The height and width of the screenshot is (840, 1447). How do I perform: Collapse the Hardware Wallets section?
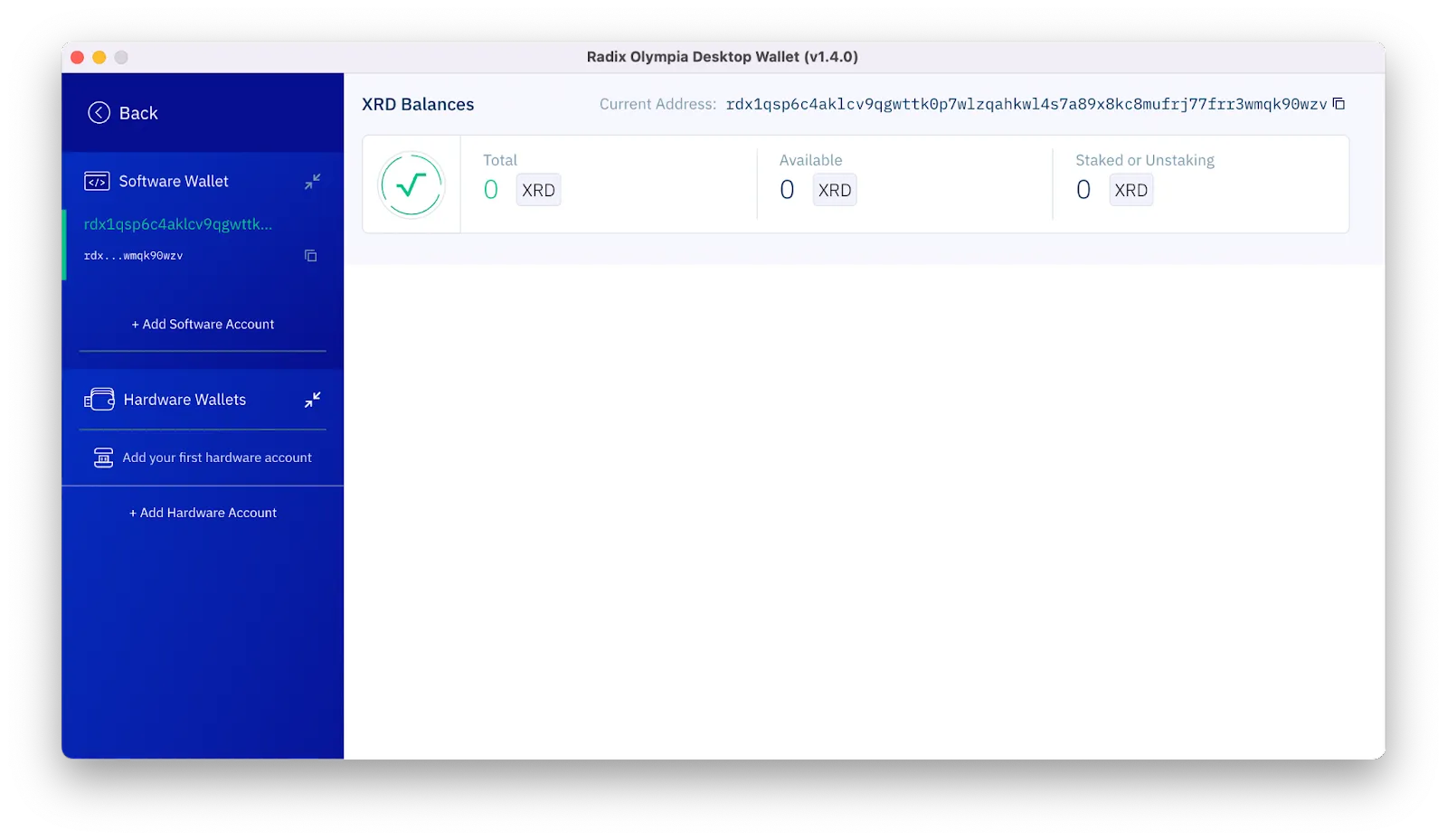pyautogui.click(x=312, y=400)
